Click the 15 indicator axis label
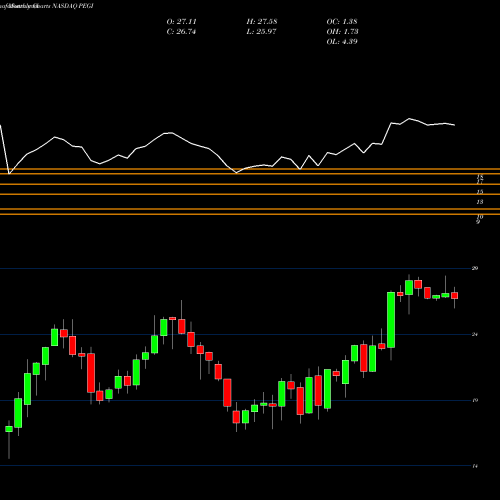 tap(480, 192)
